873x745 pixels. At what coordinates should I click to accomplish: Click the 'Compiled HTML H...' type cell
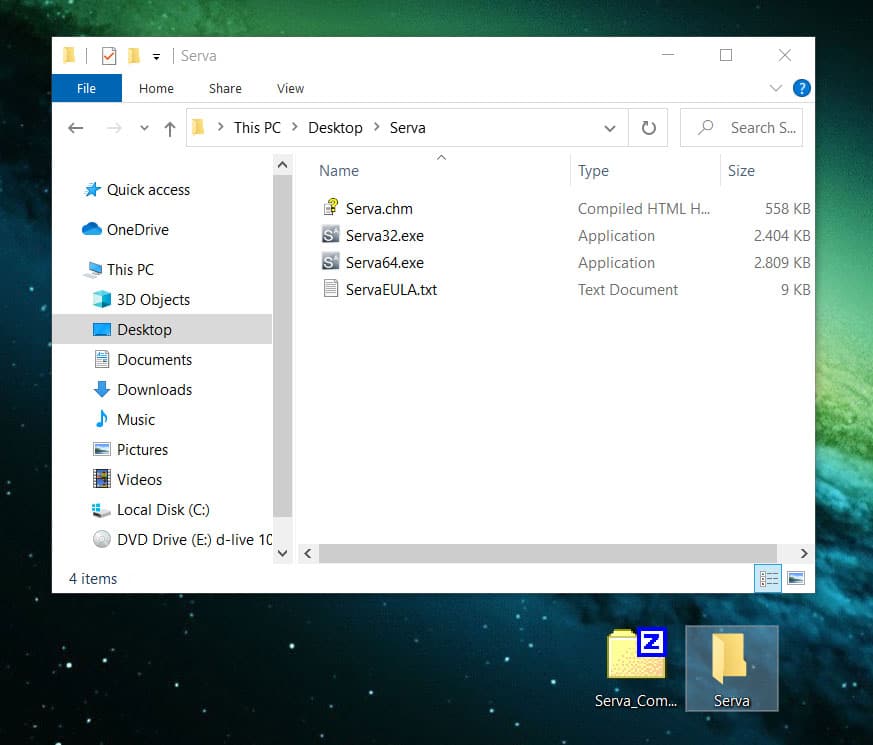(644, 209)
